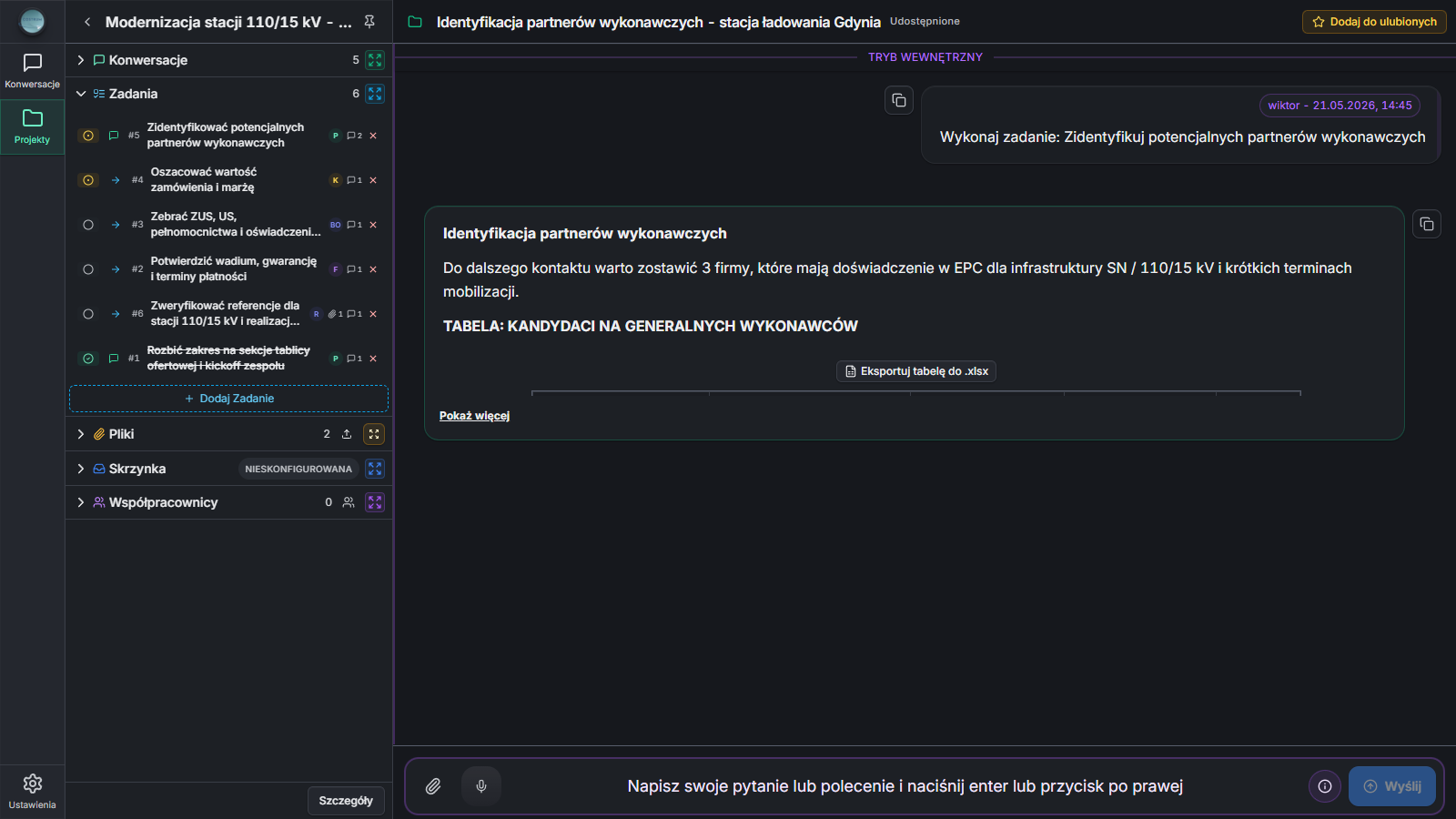Maximize the Zadania panel
The width and height of the screenshot is (1456, 819).
(375, 94)
